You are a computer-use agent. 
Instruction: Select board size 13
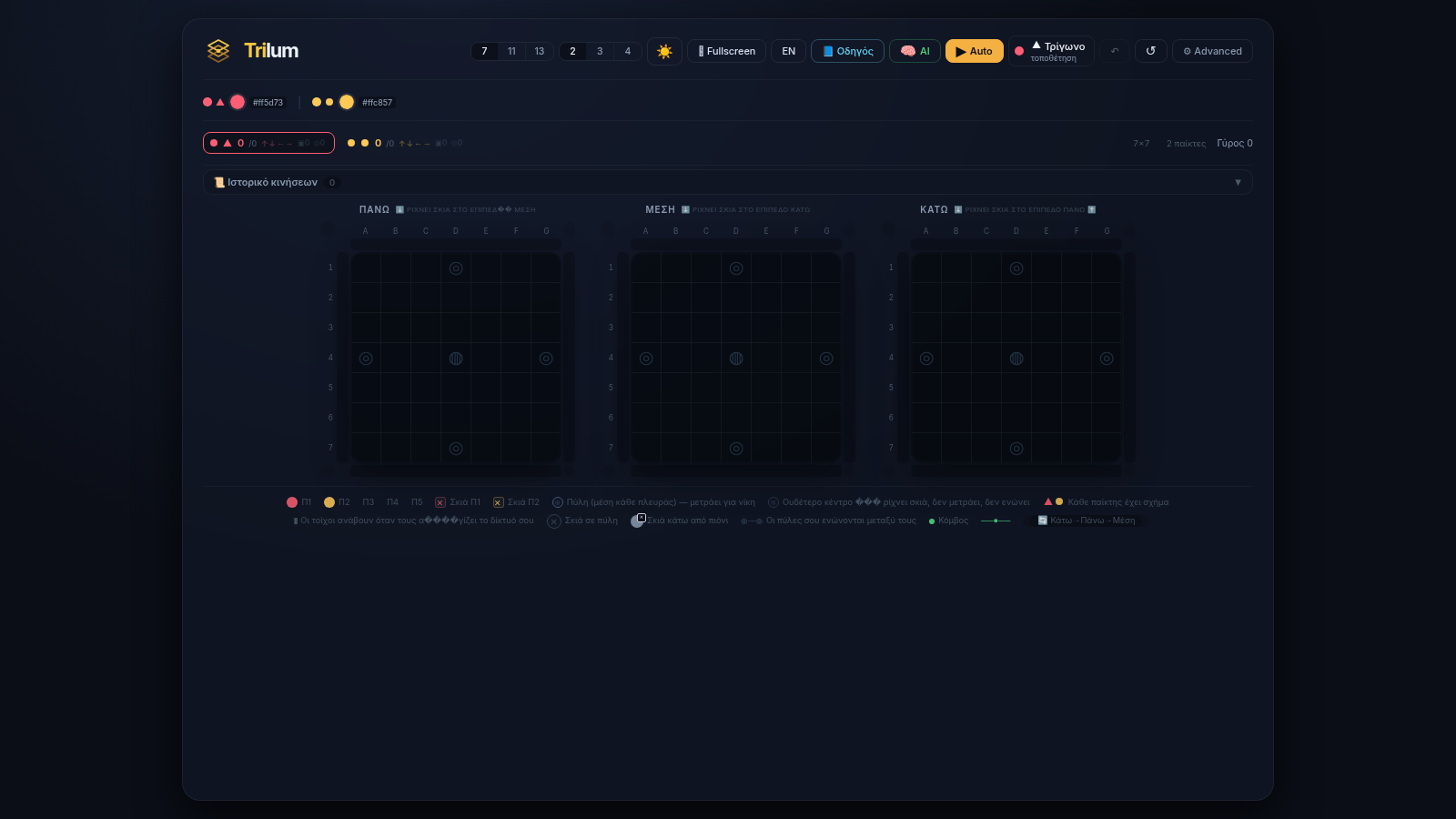coord(540,51)
